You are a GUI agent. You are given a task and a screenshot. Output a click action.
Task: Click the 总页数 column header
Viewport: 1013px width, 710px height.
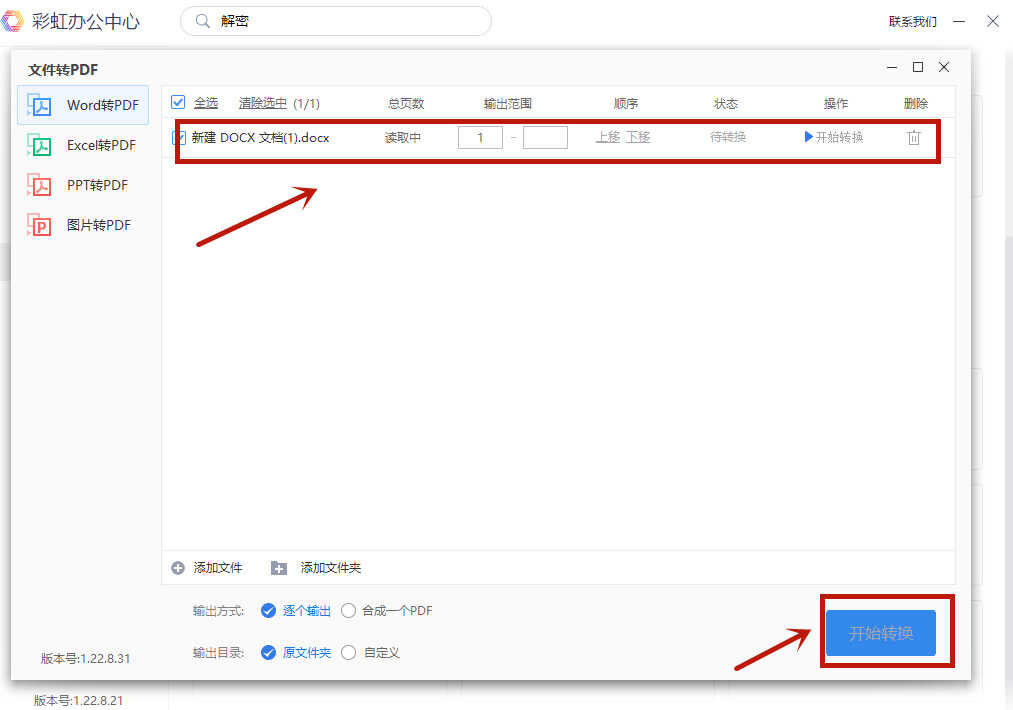[x=406, y=103]
